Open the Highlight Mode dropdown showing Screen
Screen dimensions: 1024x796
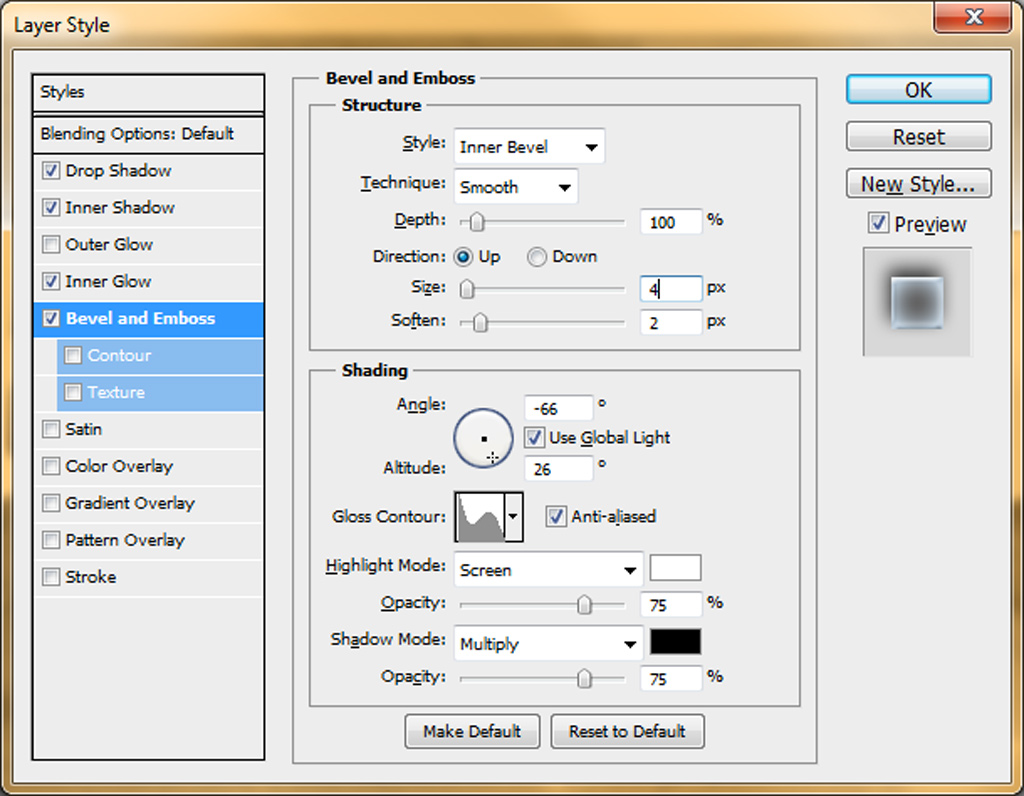549,569
